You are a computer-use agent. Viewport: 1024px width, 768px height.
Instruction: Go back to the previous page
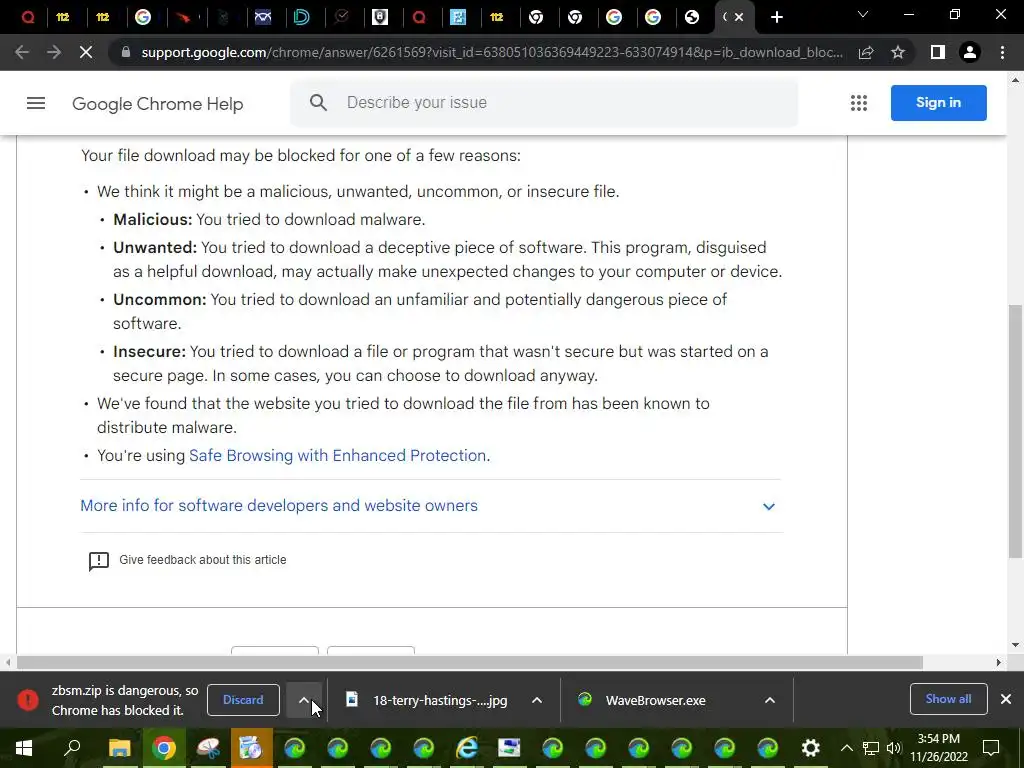(x=22, y=52)
